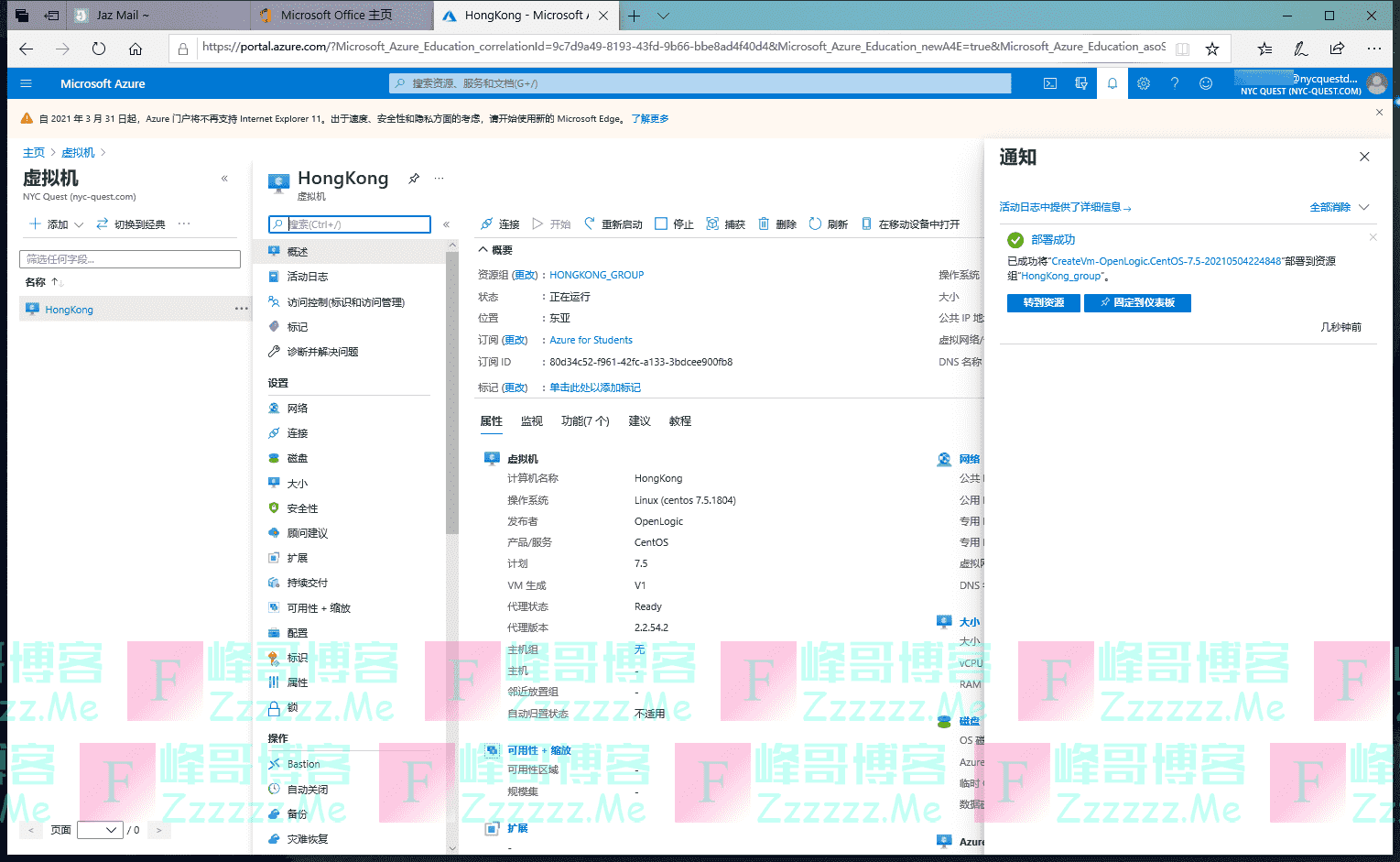Open portal settings gear icon
1400x862 pixels.
coord(1144,83)
